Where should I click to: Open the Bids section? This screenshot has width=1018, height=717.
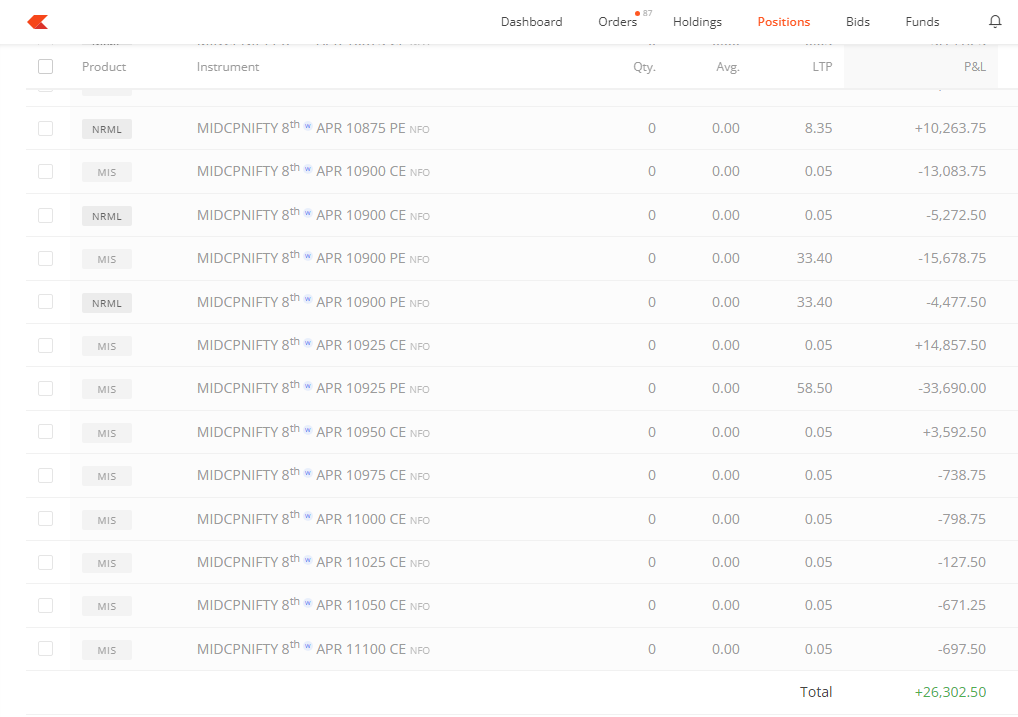tap(857, 21)
